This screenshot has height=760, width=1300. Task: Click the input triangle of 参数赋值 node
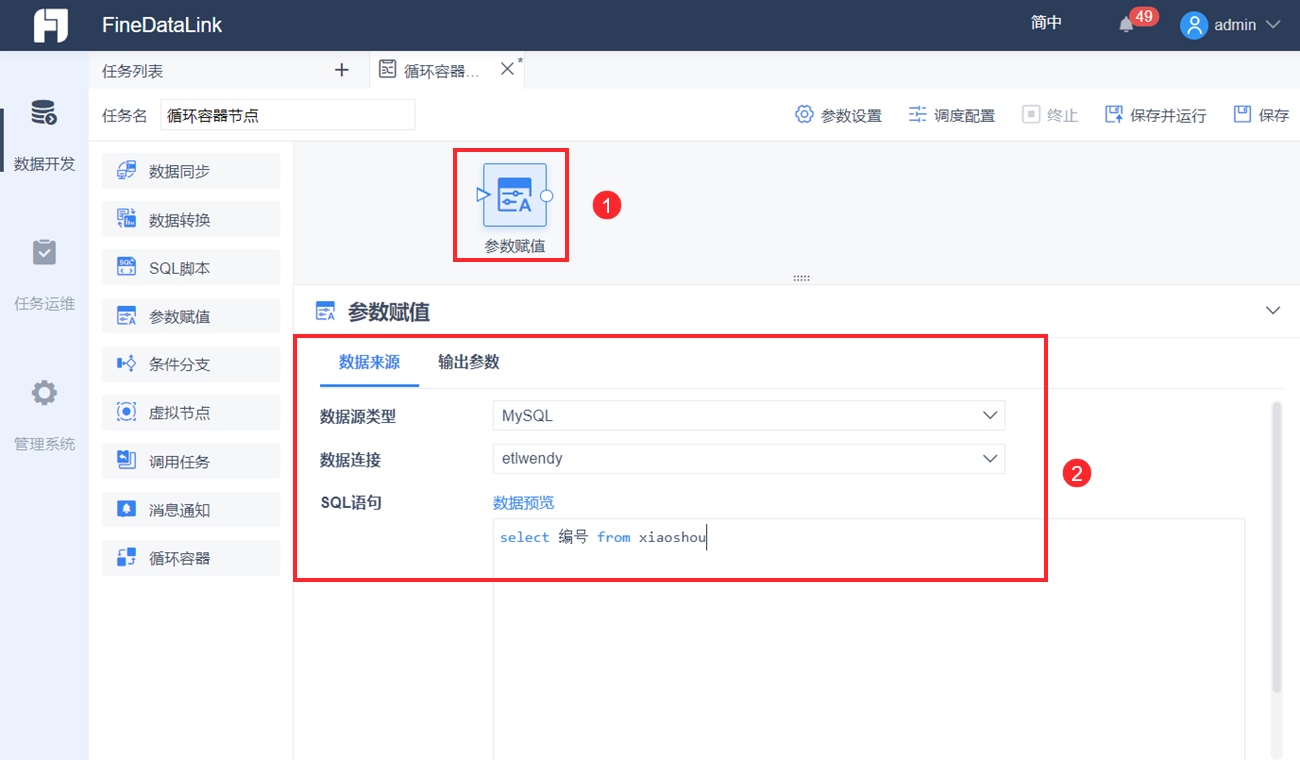tap(483, 195)
